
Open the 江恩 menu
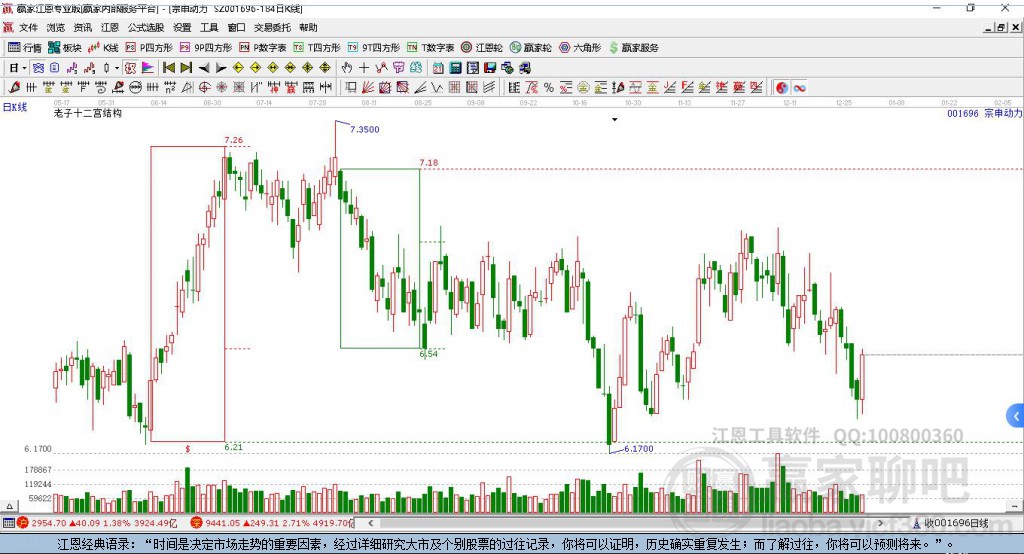click(x=110, y=27)
